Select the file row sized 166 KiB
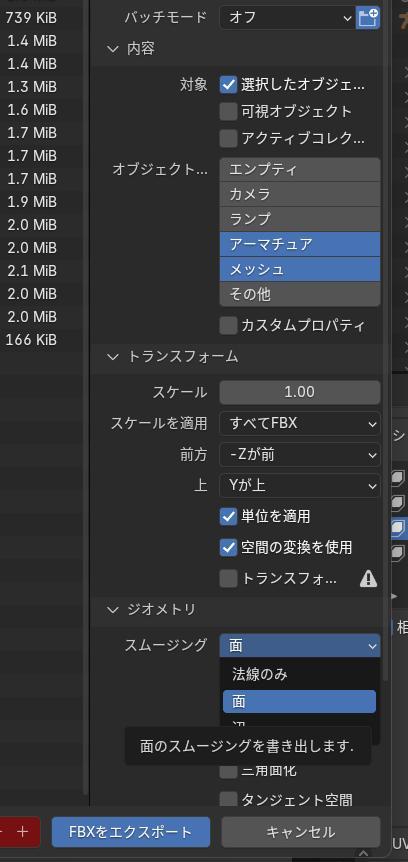408x862 pixels. [x=31, y=340]
